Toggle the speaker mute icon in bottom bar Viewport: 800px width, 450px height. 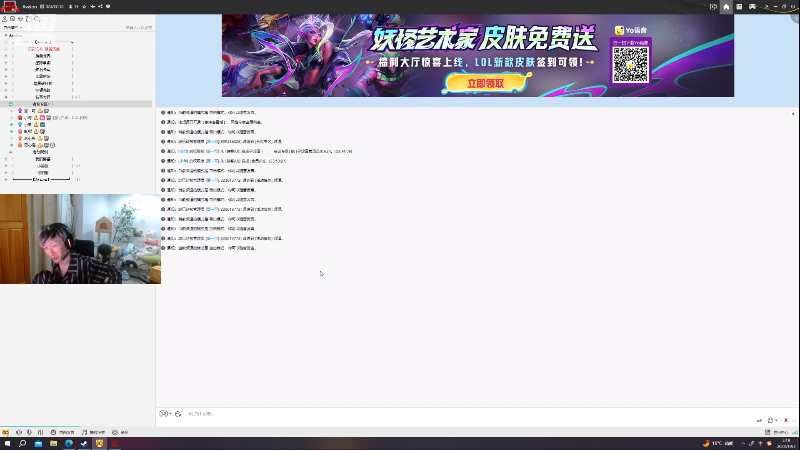(x=19, y=432)
